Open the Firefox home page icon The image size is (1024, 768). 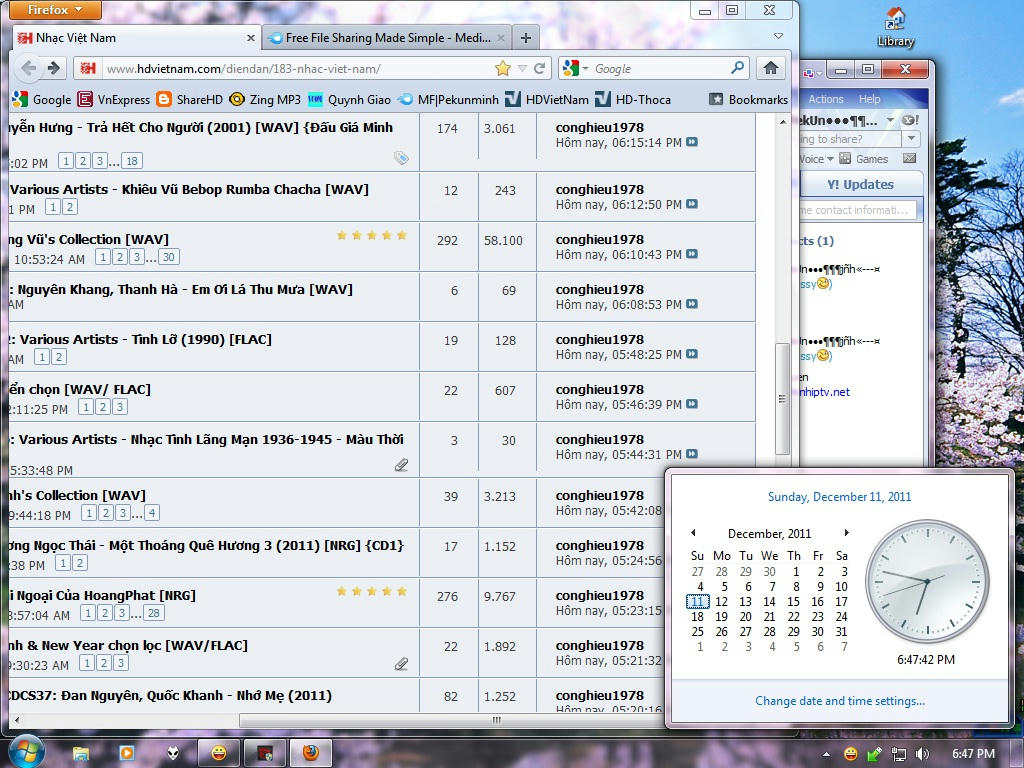[771, 68]
